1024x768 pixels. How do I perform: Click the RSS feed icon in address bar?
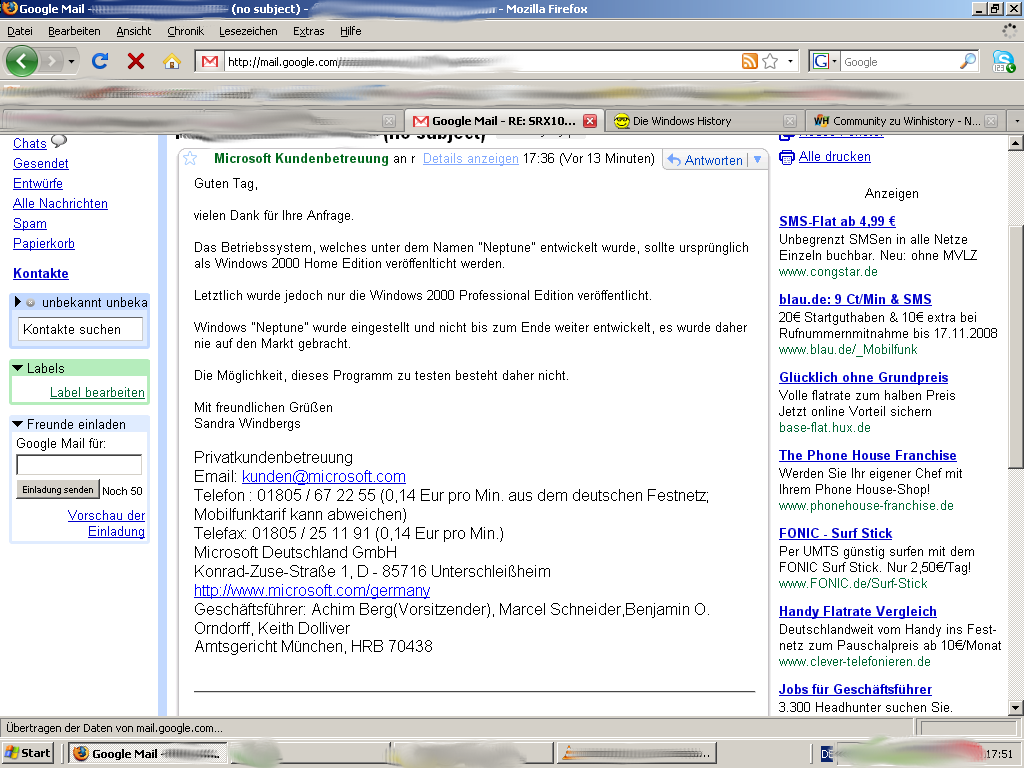749,61
